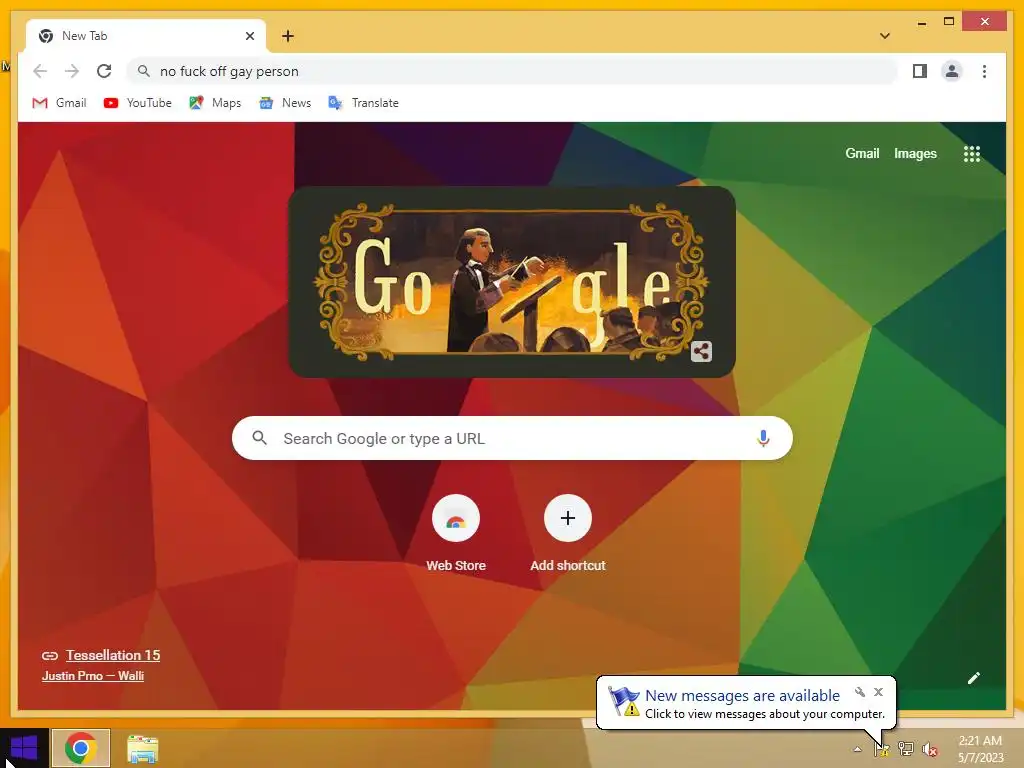Open the Gmail bookmark
This screenshot has width=1024, height=768.
[x=59, y=103]
